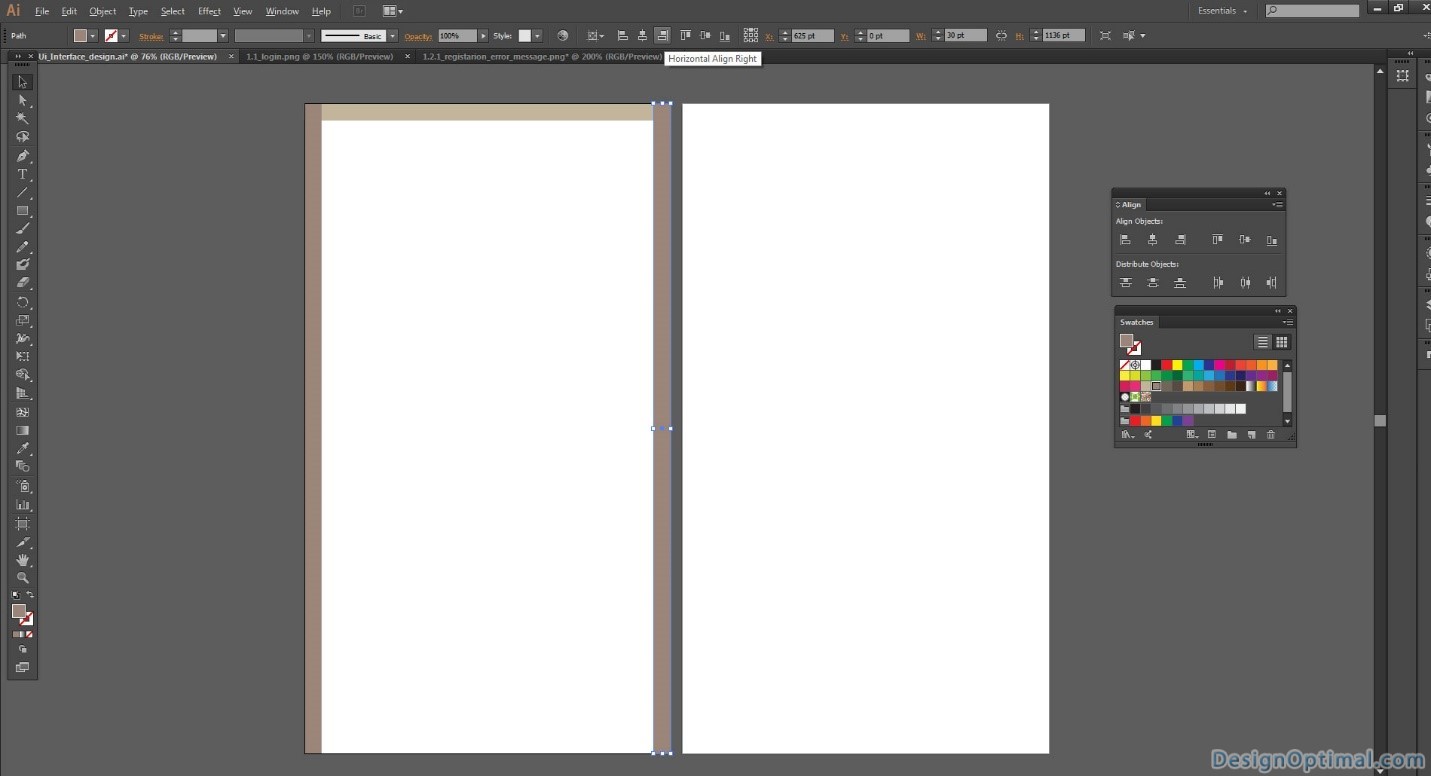Open the fill color dropdown in control bar
This screenshot has width=1431, height=776.
tap(92, 36)
